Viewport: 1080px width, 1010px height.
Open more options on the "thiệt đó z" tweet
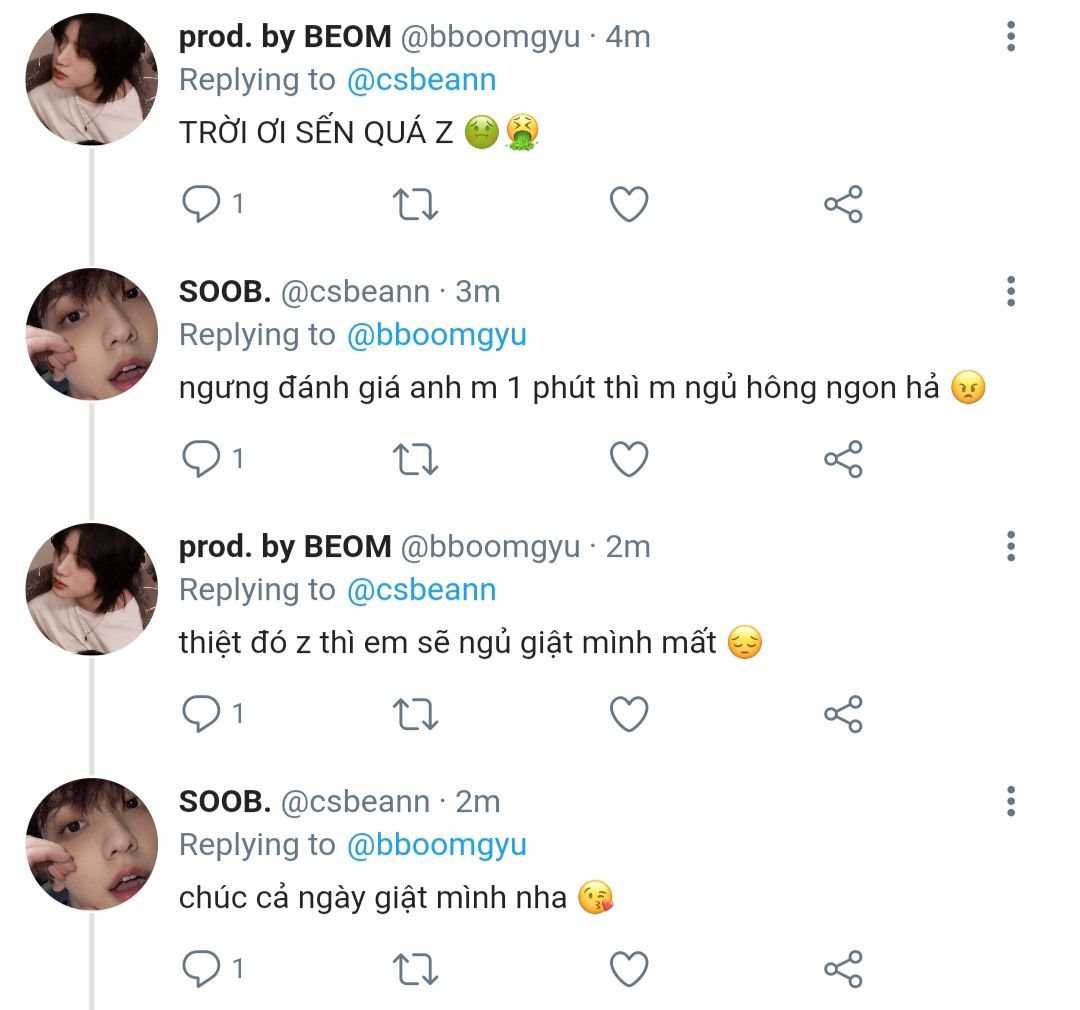pyautogui.click(x=1011, y=547)
